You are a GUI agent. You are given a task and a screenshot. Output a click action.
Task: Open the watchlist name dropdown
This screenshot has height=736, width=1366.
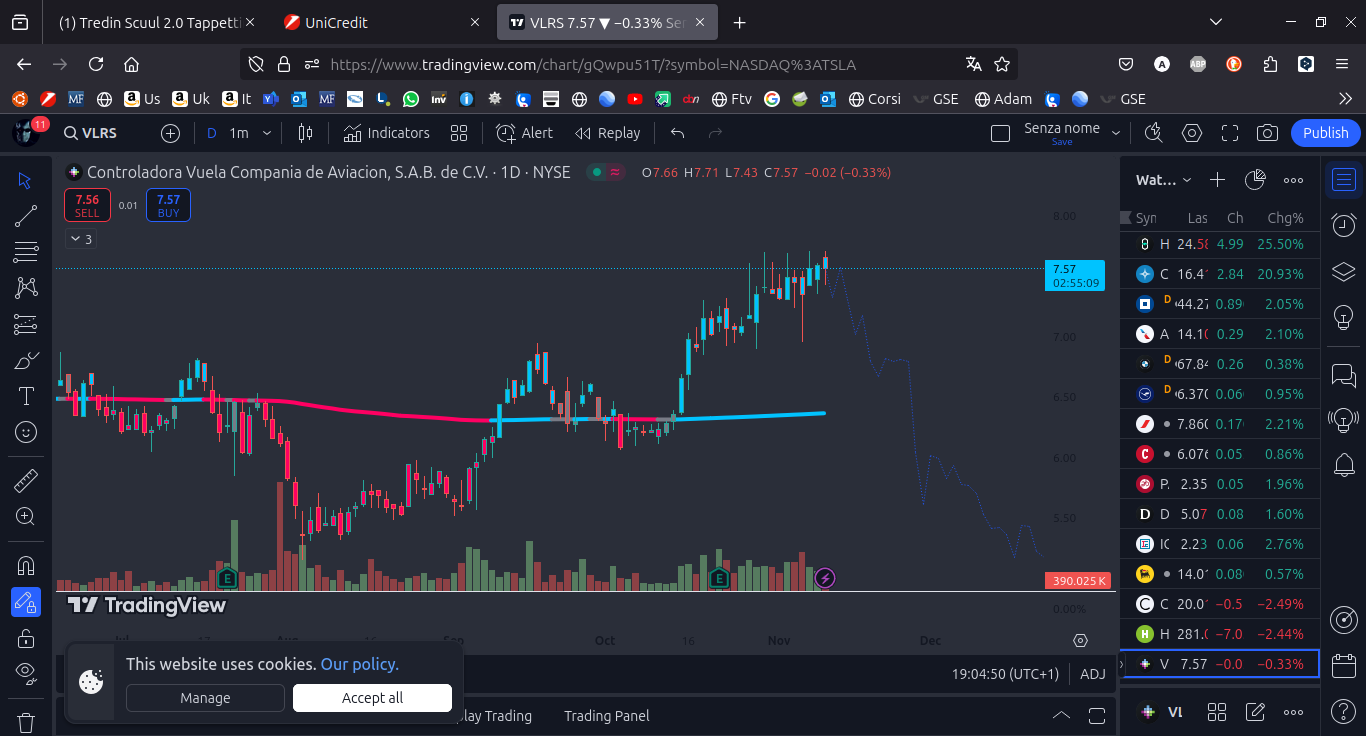1164,180
